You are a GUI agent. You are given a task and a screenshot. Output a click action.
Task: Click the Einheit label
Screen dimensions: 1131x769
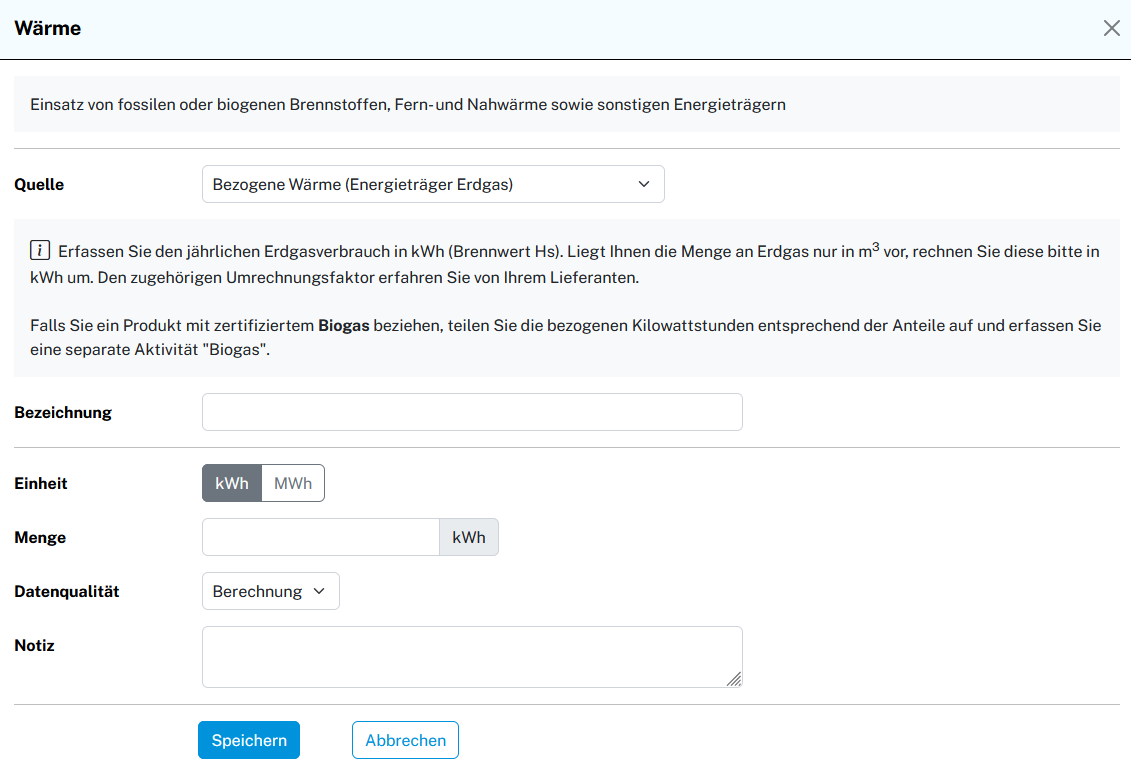[41, 483]
